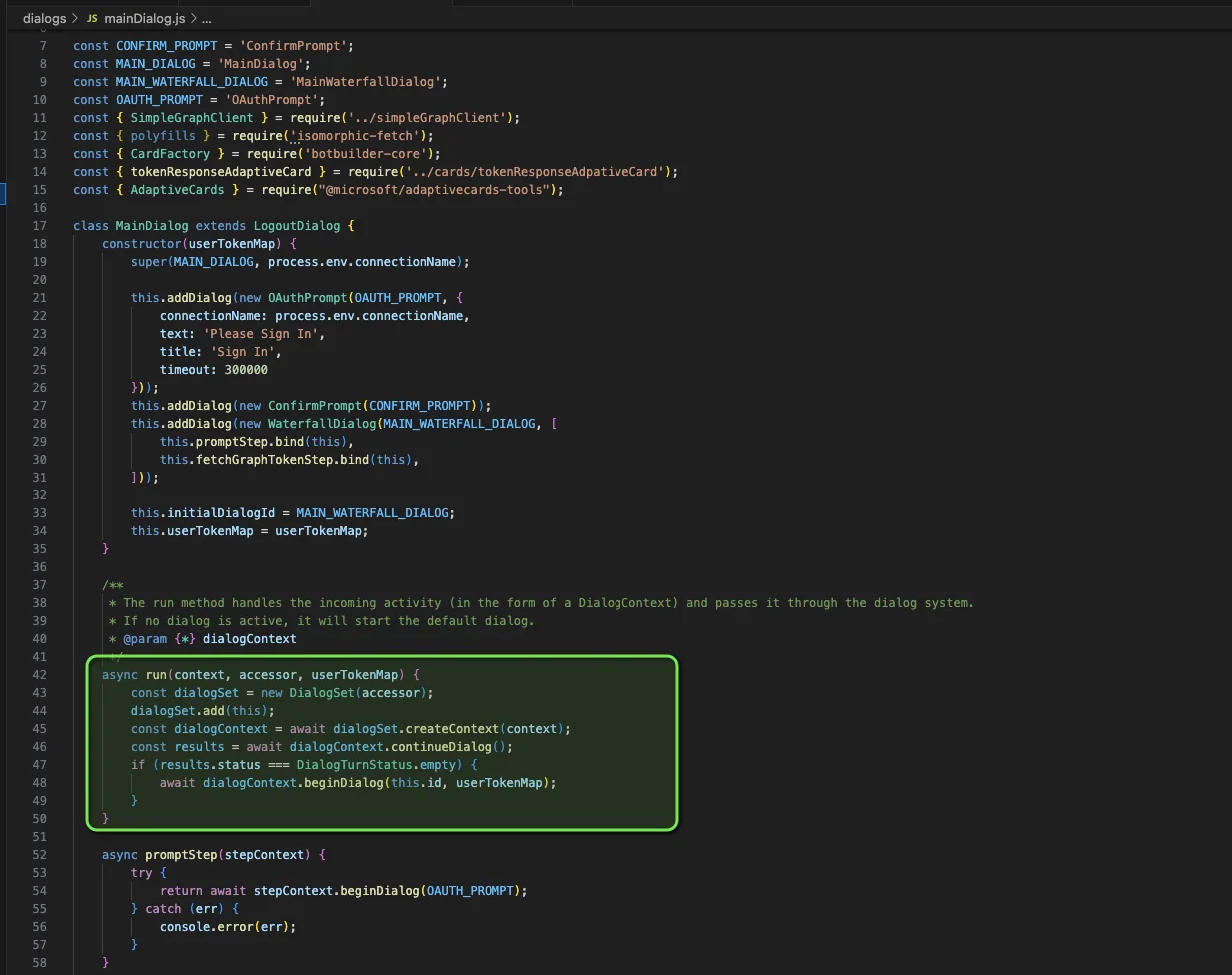Select the "mainDialog.js" breadcrumb item

pyautogui.click(x=144, y=19)
